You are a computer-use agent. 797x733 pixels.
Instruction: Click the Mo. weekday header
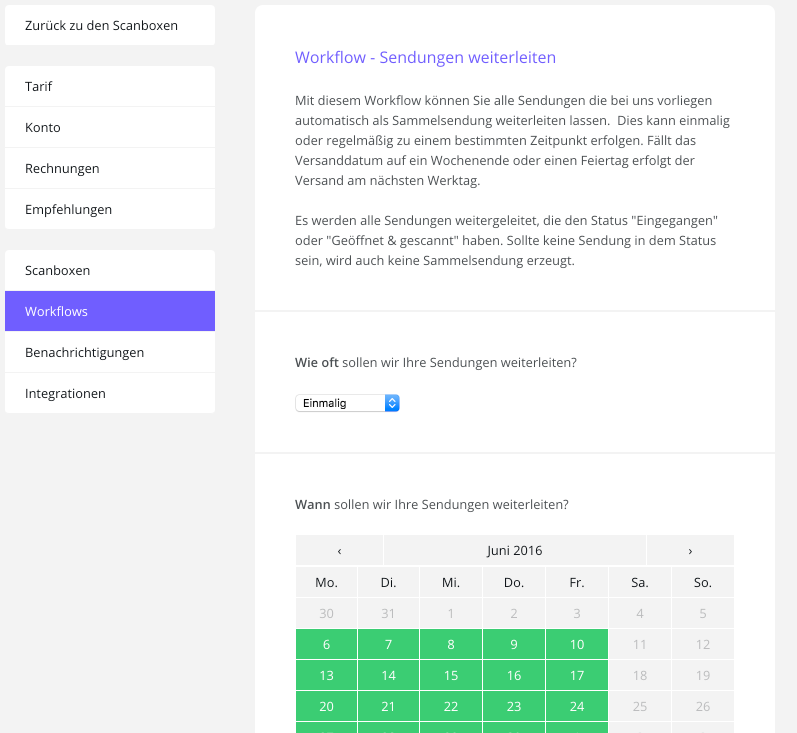(326, 583)
